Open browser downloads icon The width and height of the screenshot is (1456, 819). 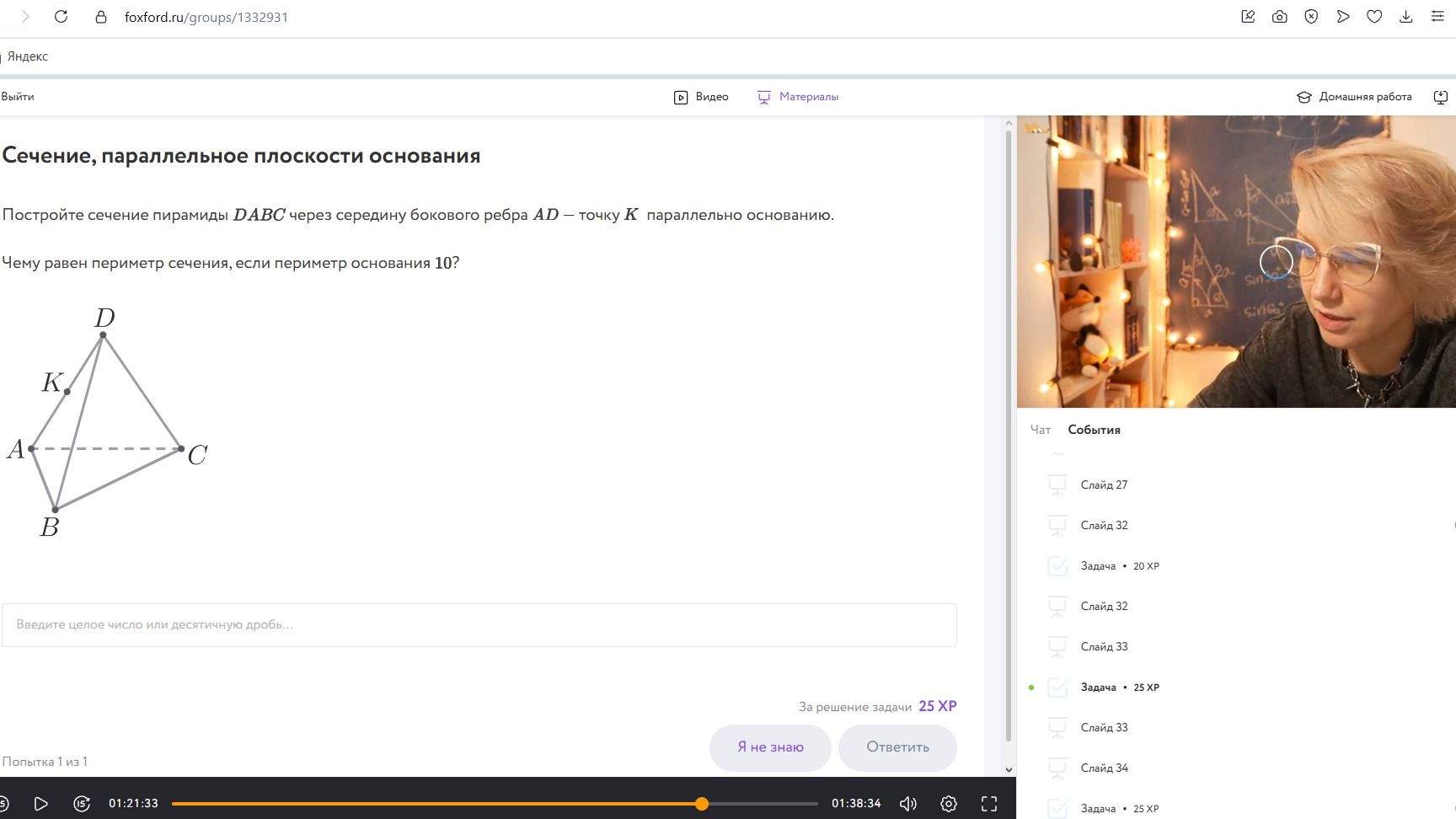pos(1406,17)
